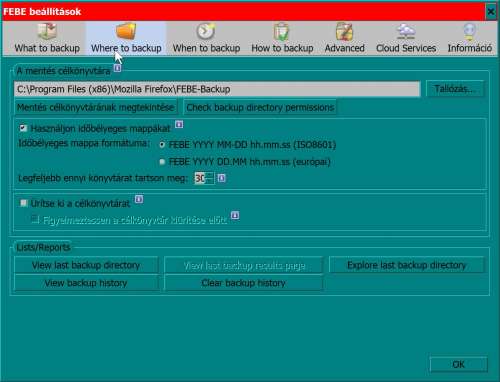
Task: Open the Cloud Services tab
Action: pyautogui.click(x=406, y=38)
